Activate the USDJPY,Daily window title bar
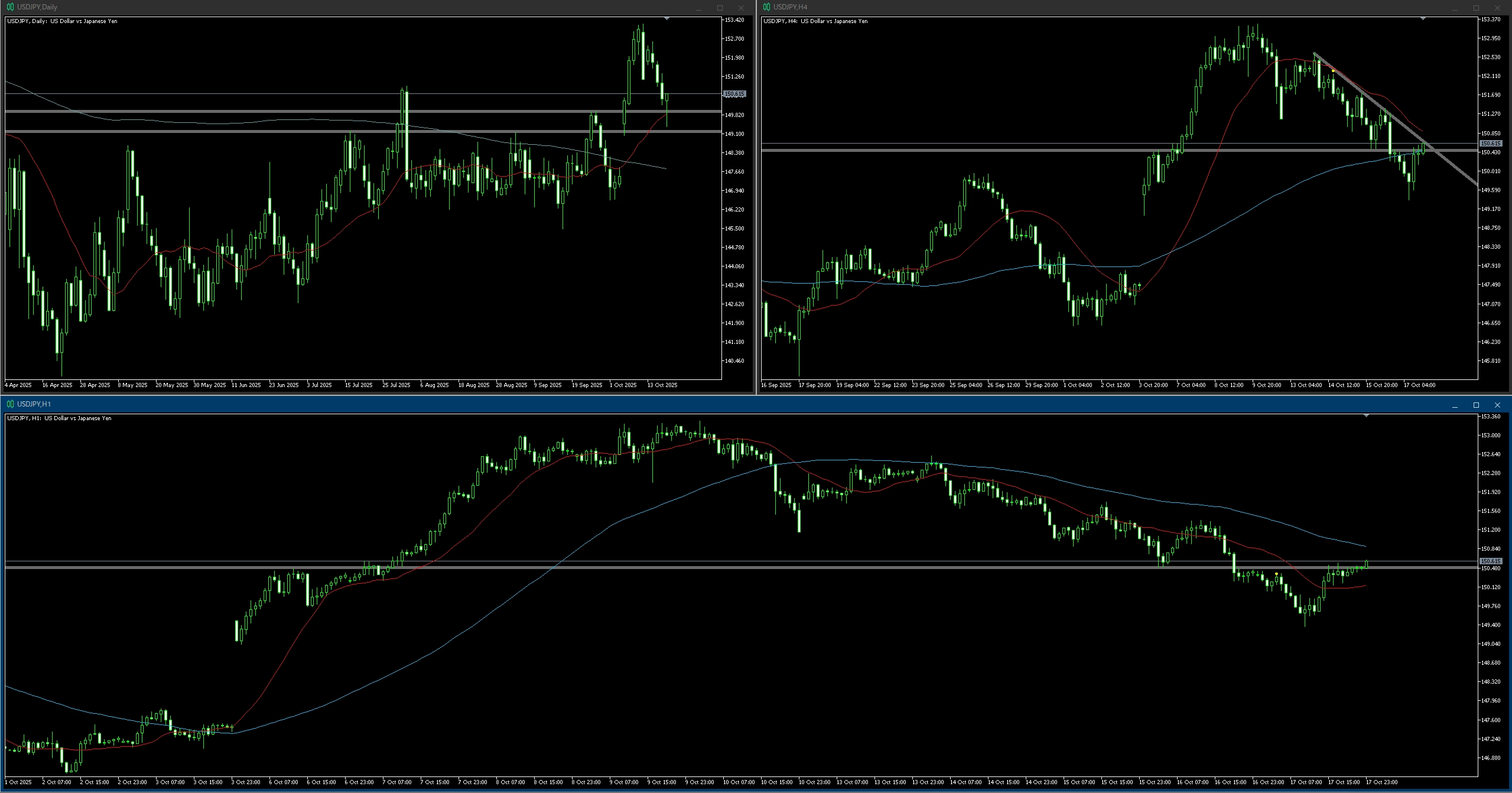The image size is (1512, 793). coord(355,7)
